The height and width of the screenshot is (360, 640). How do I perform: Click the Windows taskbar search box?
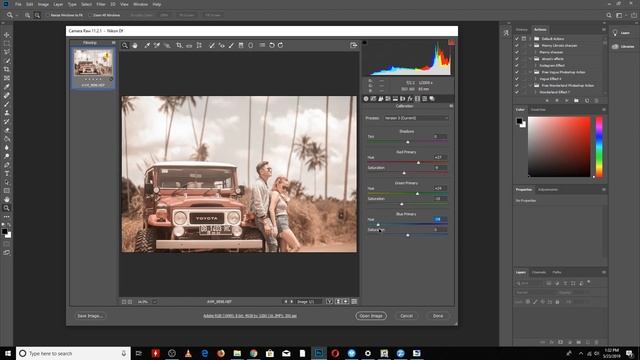pos(73,353)
